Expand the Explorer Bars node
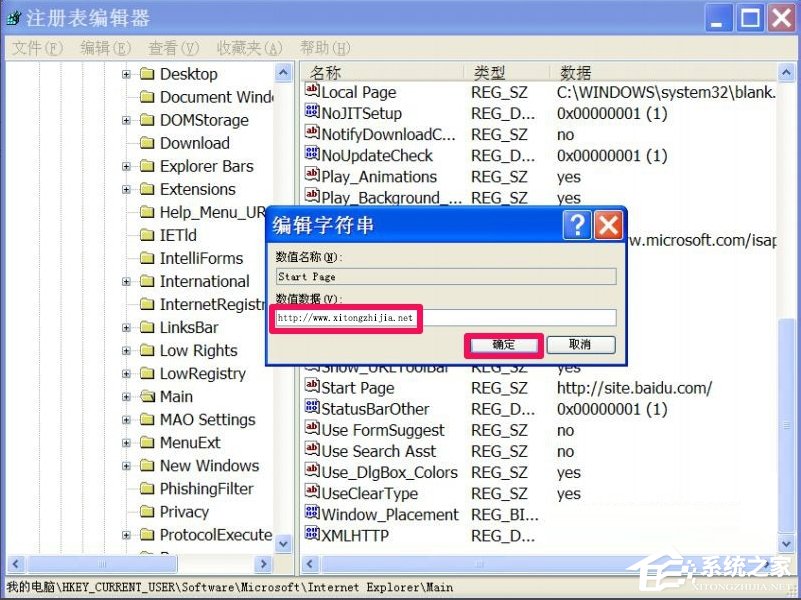801x600 pixels. point(124,166)
